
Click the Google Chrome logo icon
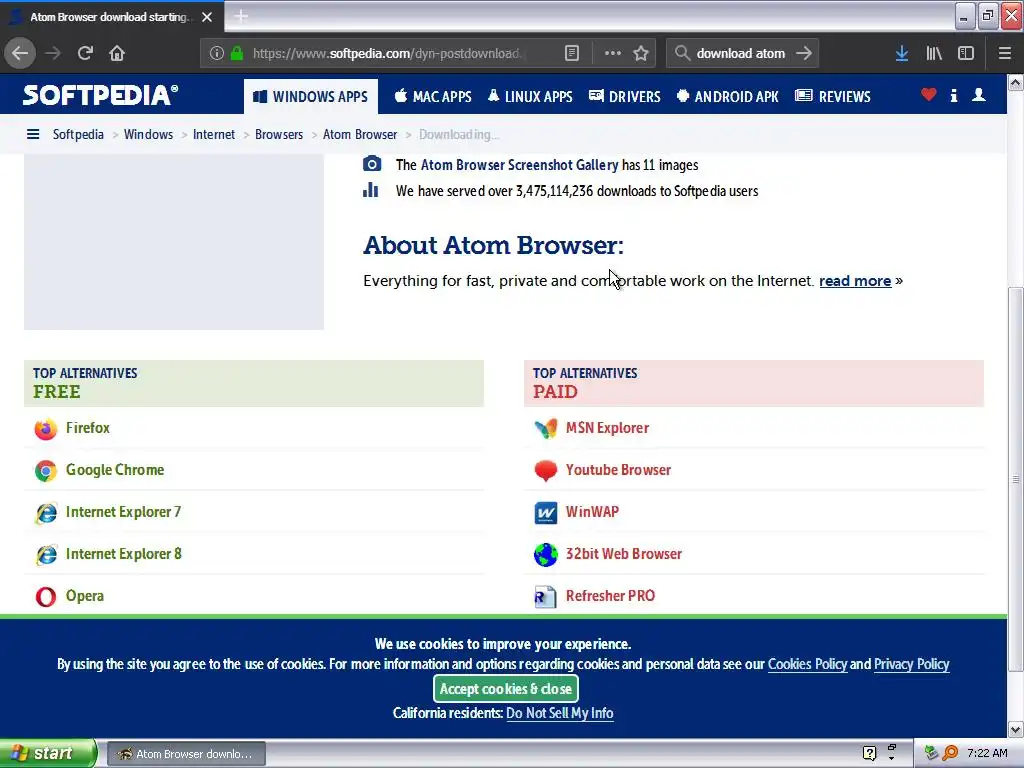point(46,470)
